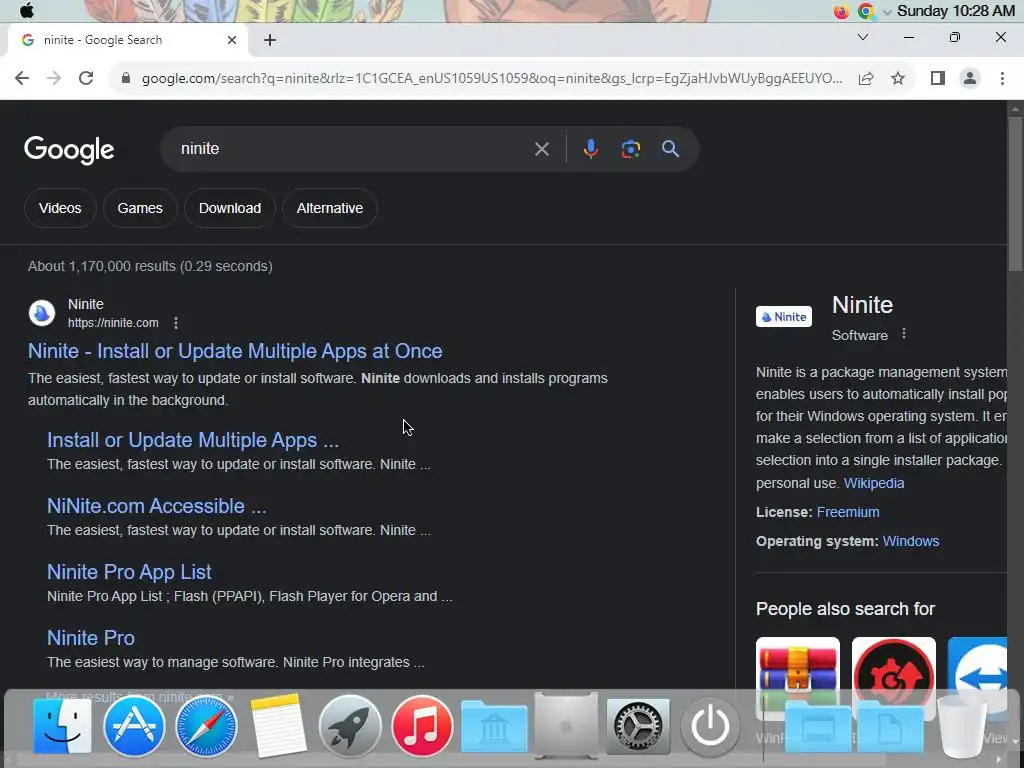Open the WinRAR thumbnail under People also search
Viewport: 1024px width, 768px height.
(x=798, y=679)
